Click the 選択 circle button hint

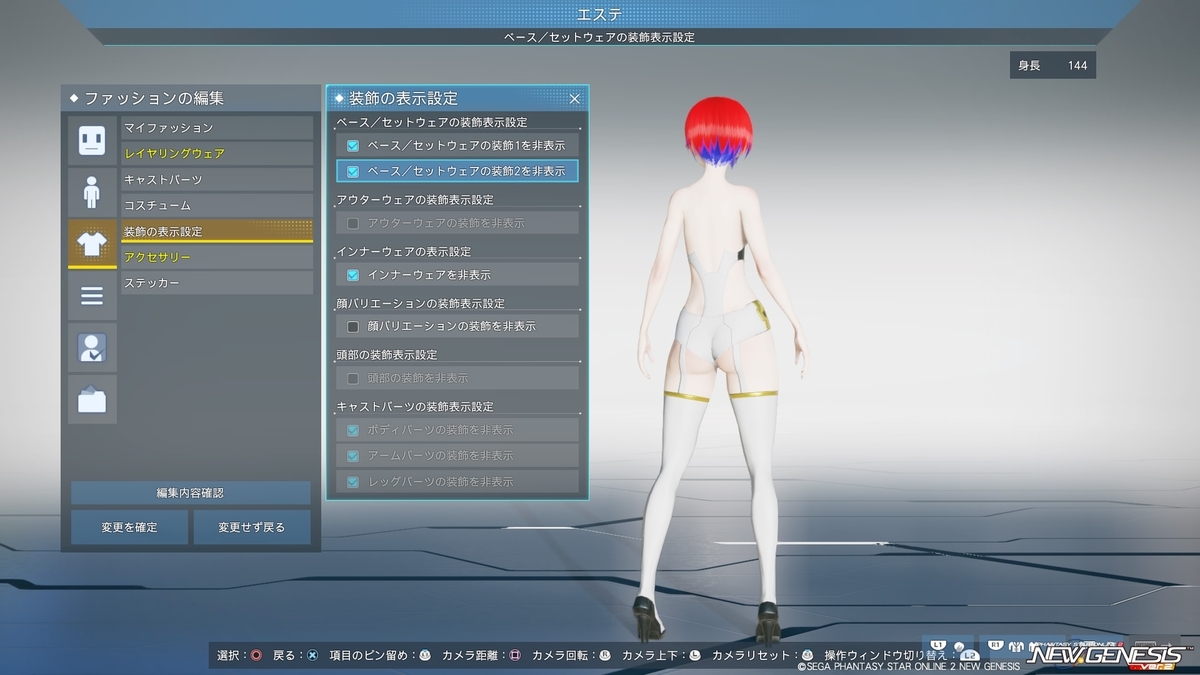pos(256,656)
